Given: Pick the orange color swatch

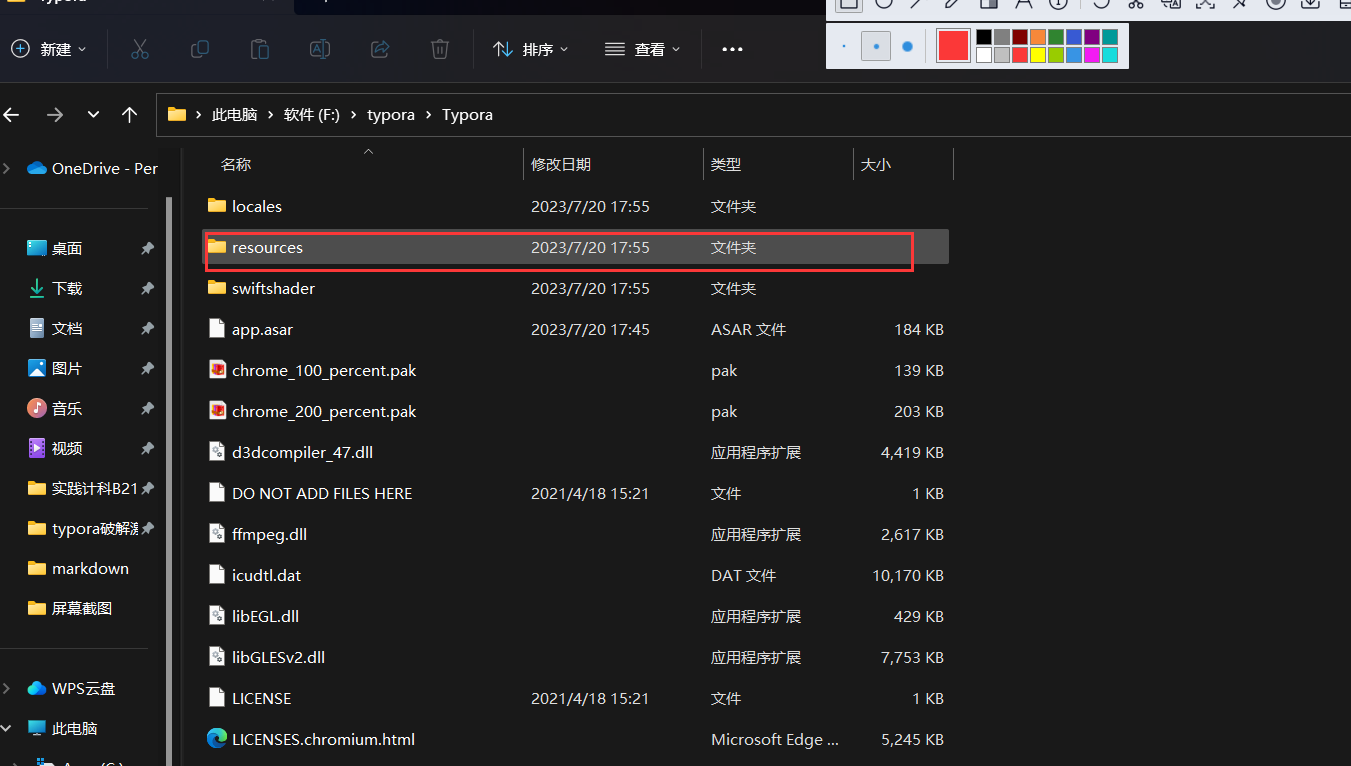Looking at the screenshot, I should [x=1038, y=37].
